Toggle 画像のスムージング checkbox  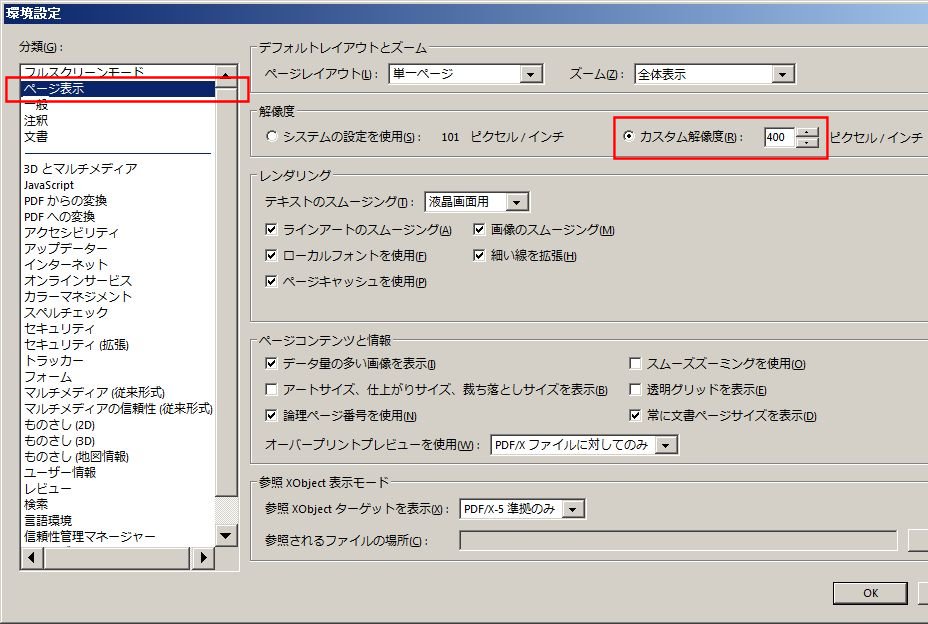pos(479,229)
